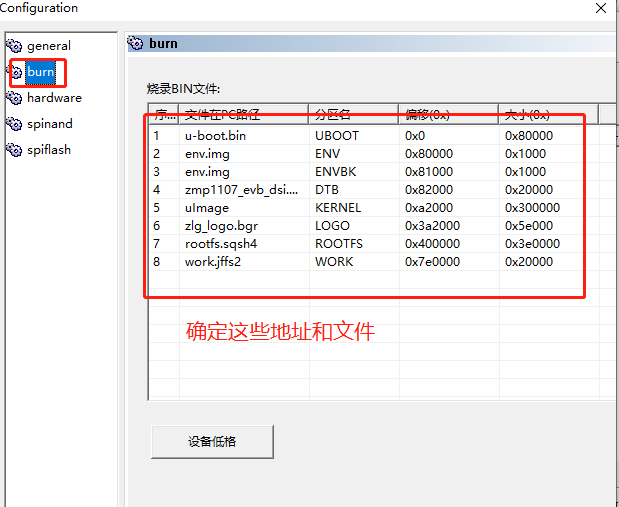Viewport: 619px width, 507px height.
Task: Click the 文件在PC路径 column header
Action: pyautogui.click(x=244, y=114)
